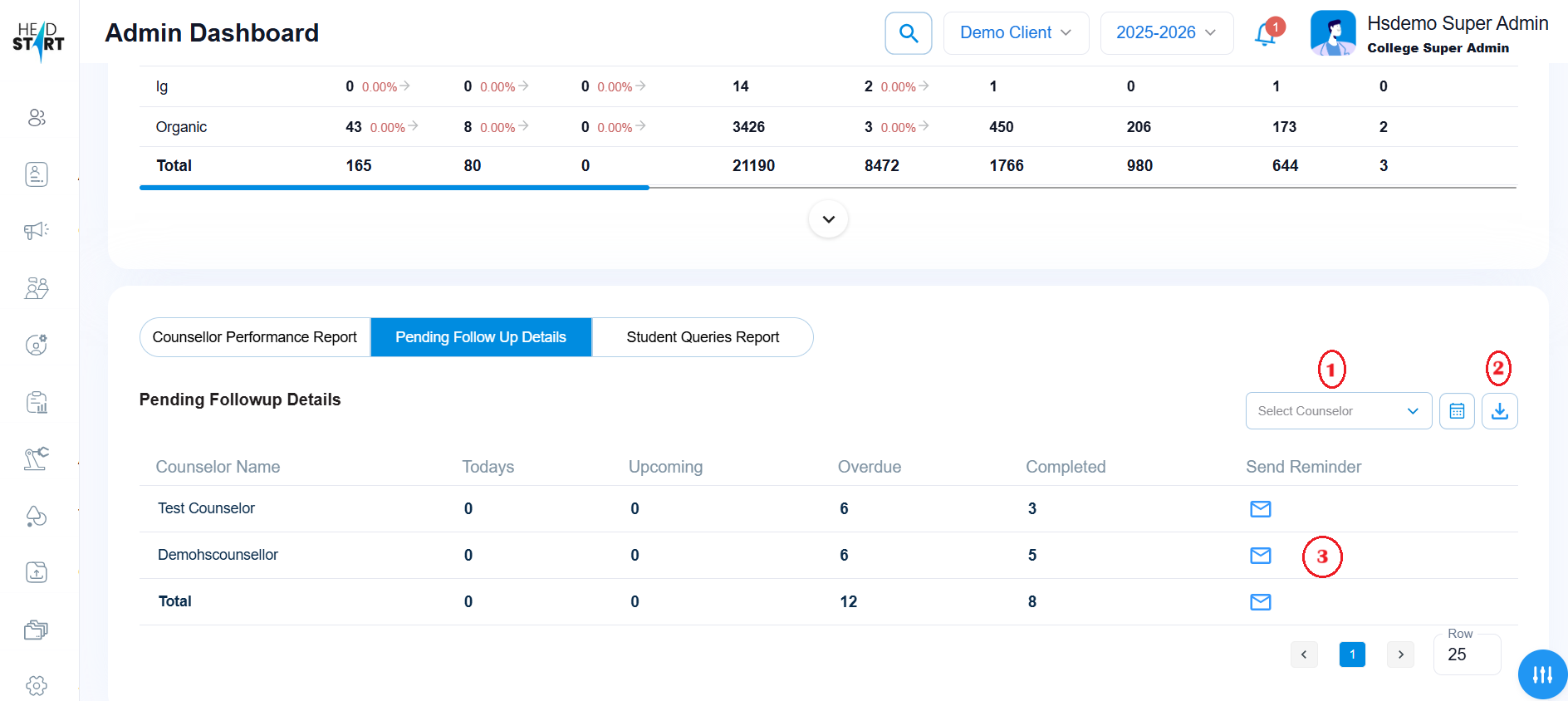Viewport: 1568px width, 701px height.
Task: Switch to Student Queries Report tab
Action: [703, 337]
